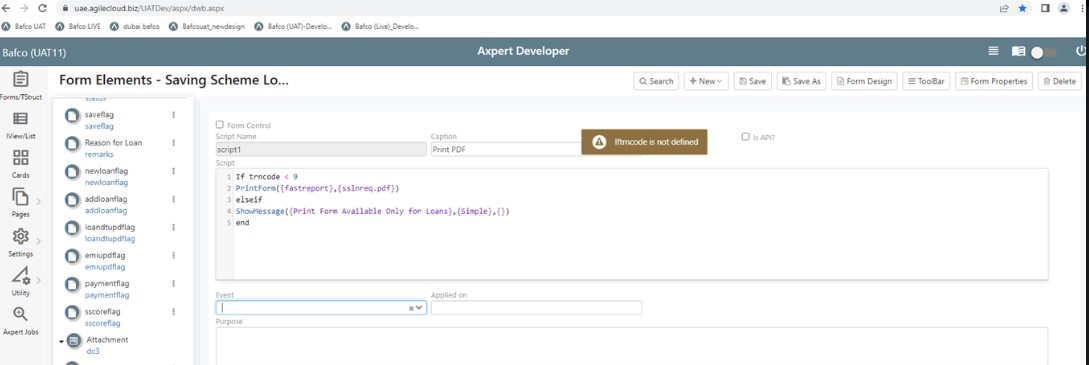Open IView/List section
This screenshot has width=1089, height=365.
(21, 125)
